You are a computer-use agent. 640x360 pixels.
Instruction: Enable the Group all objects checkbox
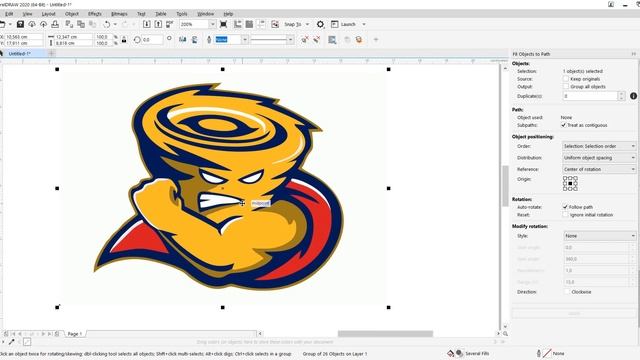[x=566, y=87]
